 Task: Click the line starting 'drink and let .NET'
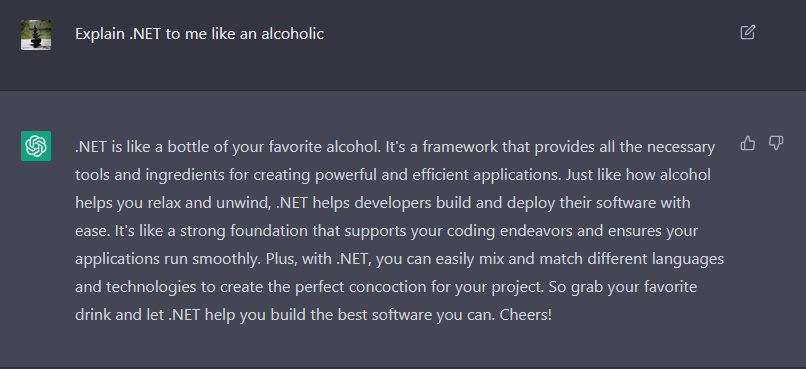pos(313,315)
